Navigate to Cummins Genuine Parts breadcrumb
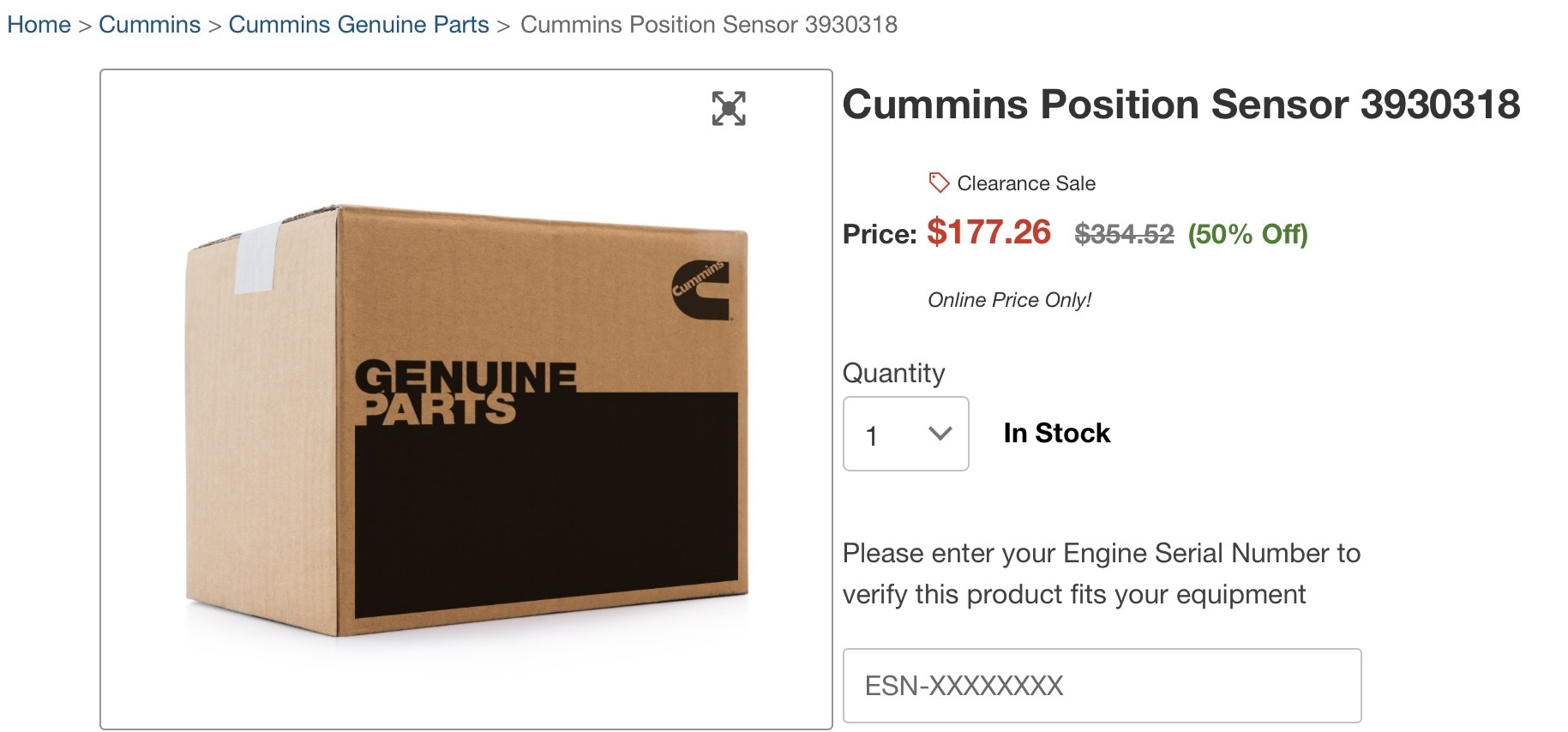 point(358,25)
